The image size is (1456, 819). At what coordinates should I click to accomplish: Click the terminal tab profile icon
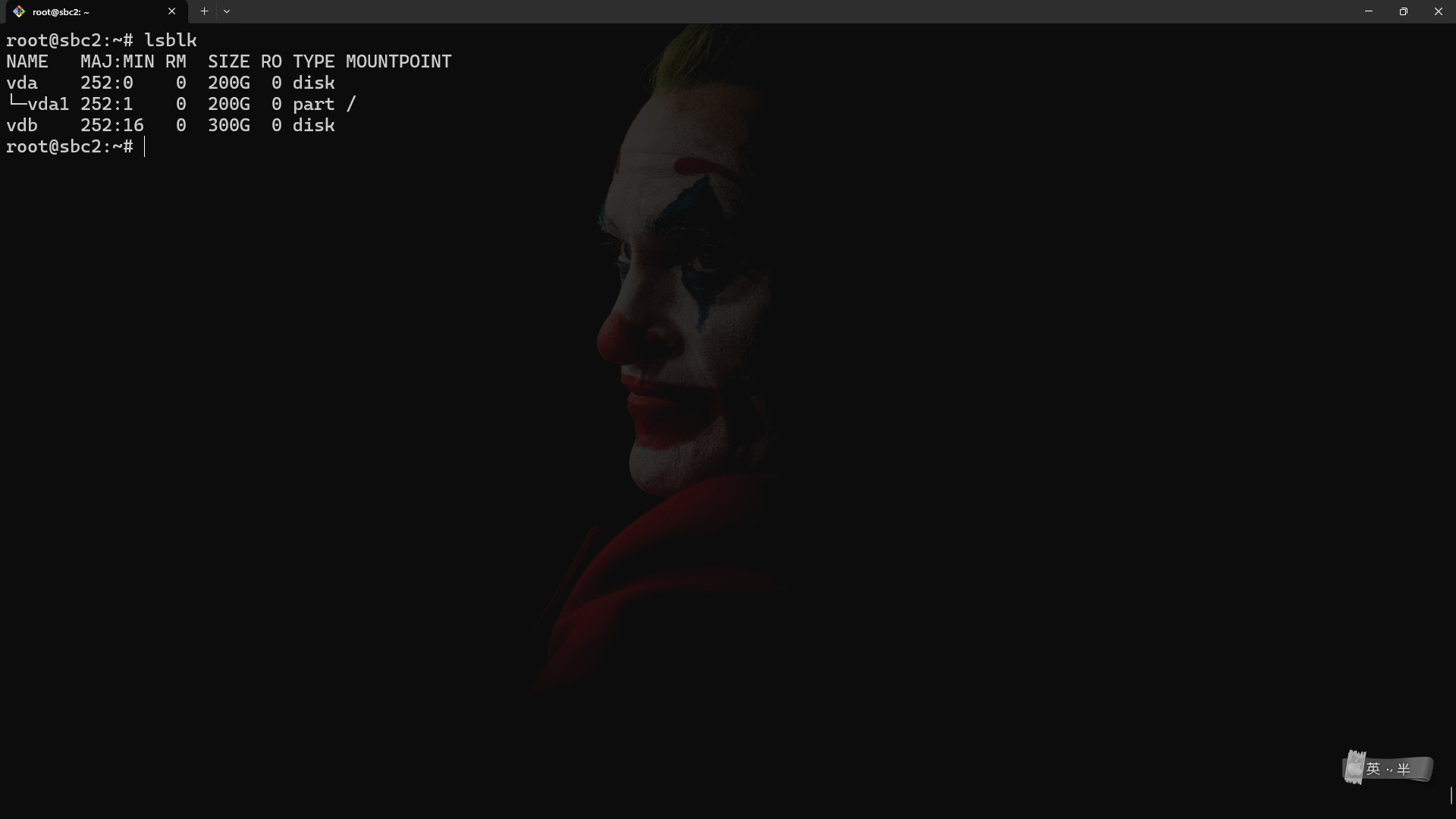[19, 11]
